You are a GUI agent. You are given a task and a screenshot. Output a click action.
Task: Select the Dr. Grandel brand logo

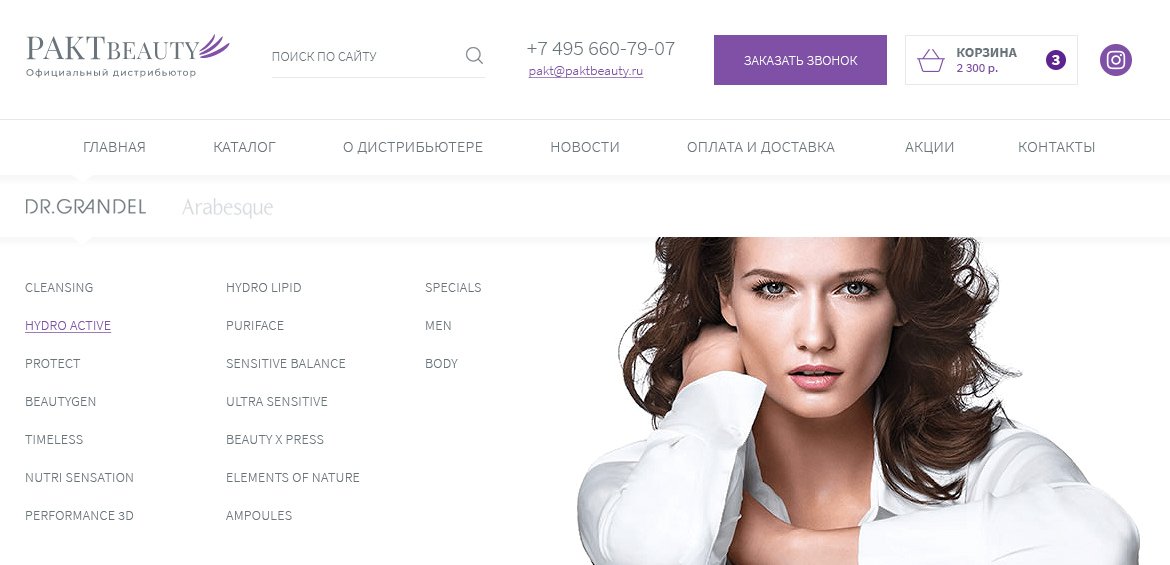click(86, 207)
